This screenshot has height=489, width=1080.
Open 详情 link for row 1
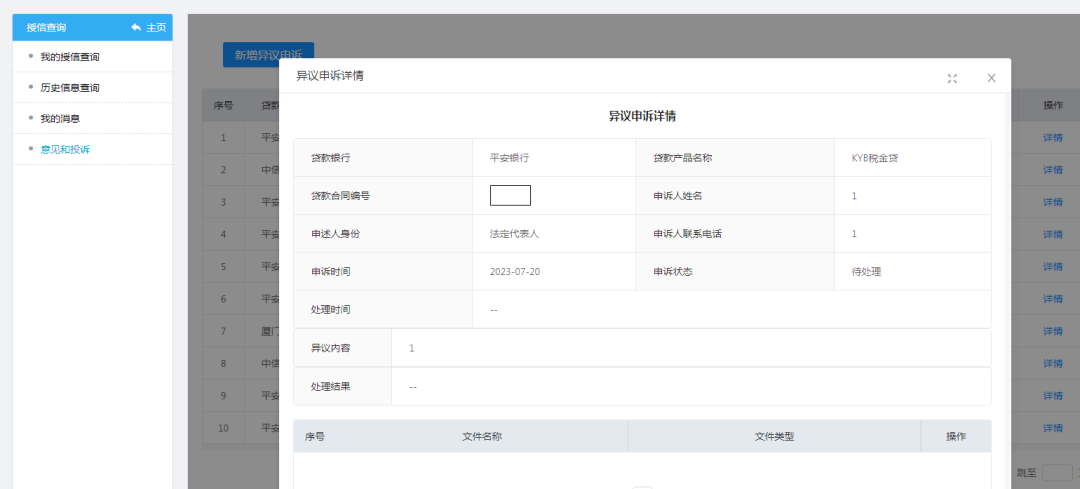[x=1052, y=137]
